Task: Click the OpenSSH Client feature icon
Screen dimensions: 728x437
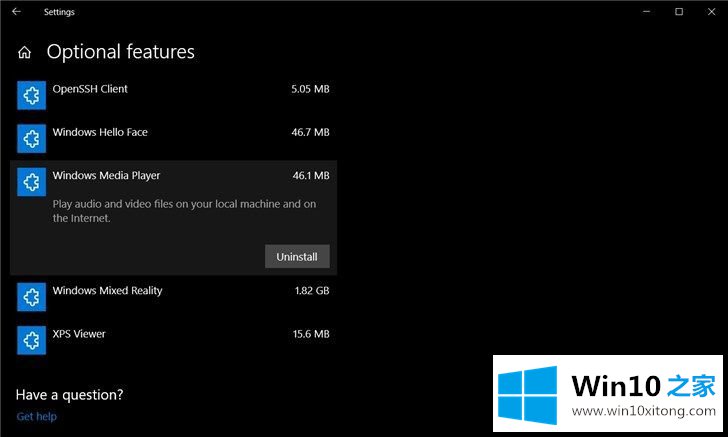Action: [x=32, y=95]
